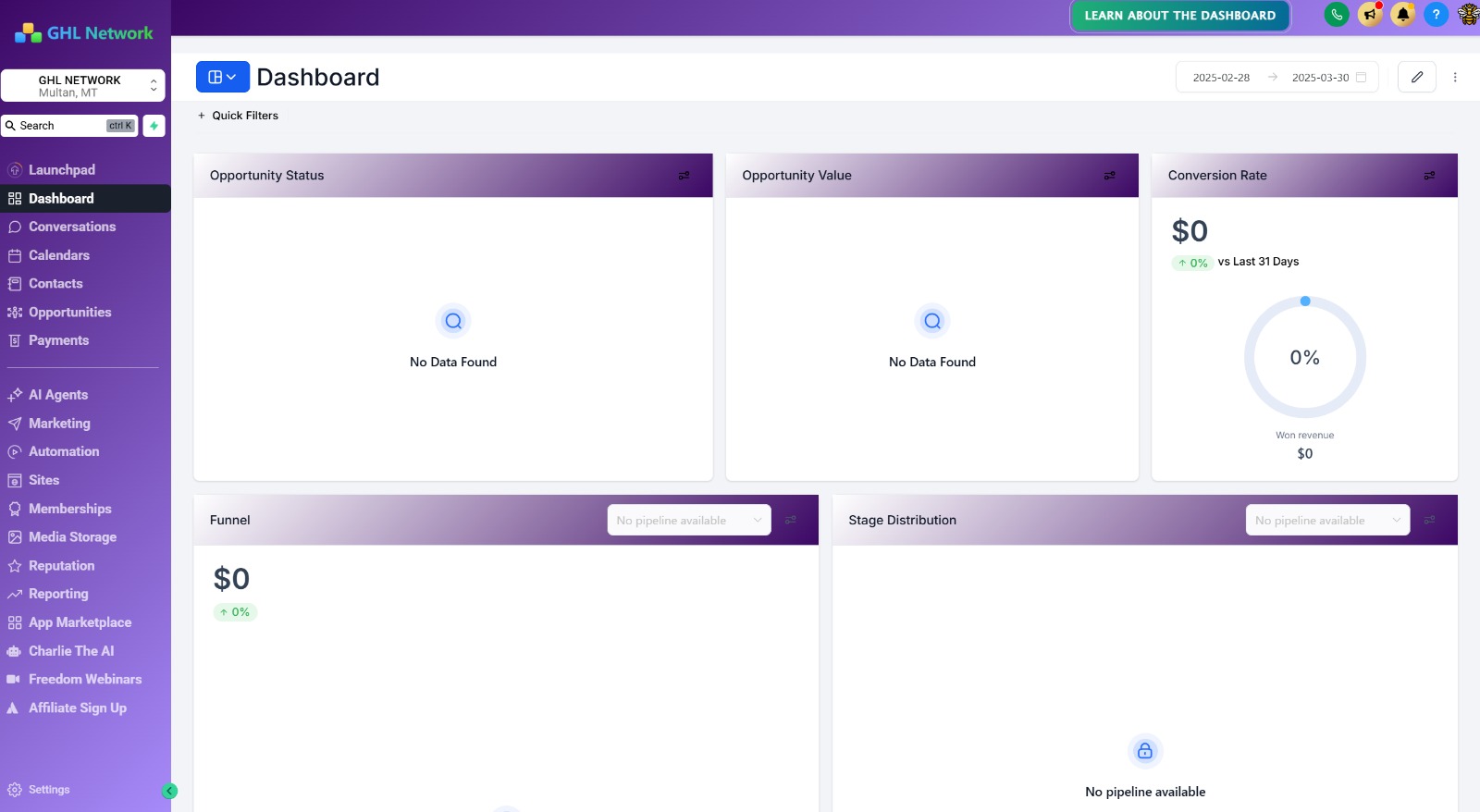The width and height of the screenshot is (1480, 812).
Task: Open Media Storage in sidebar
Action: point(85,537)
